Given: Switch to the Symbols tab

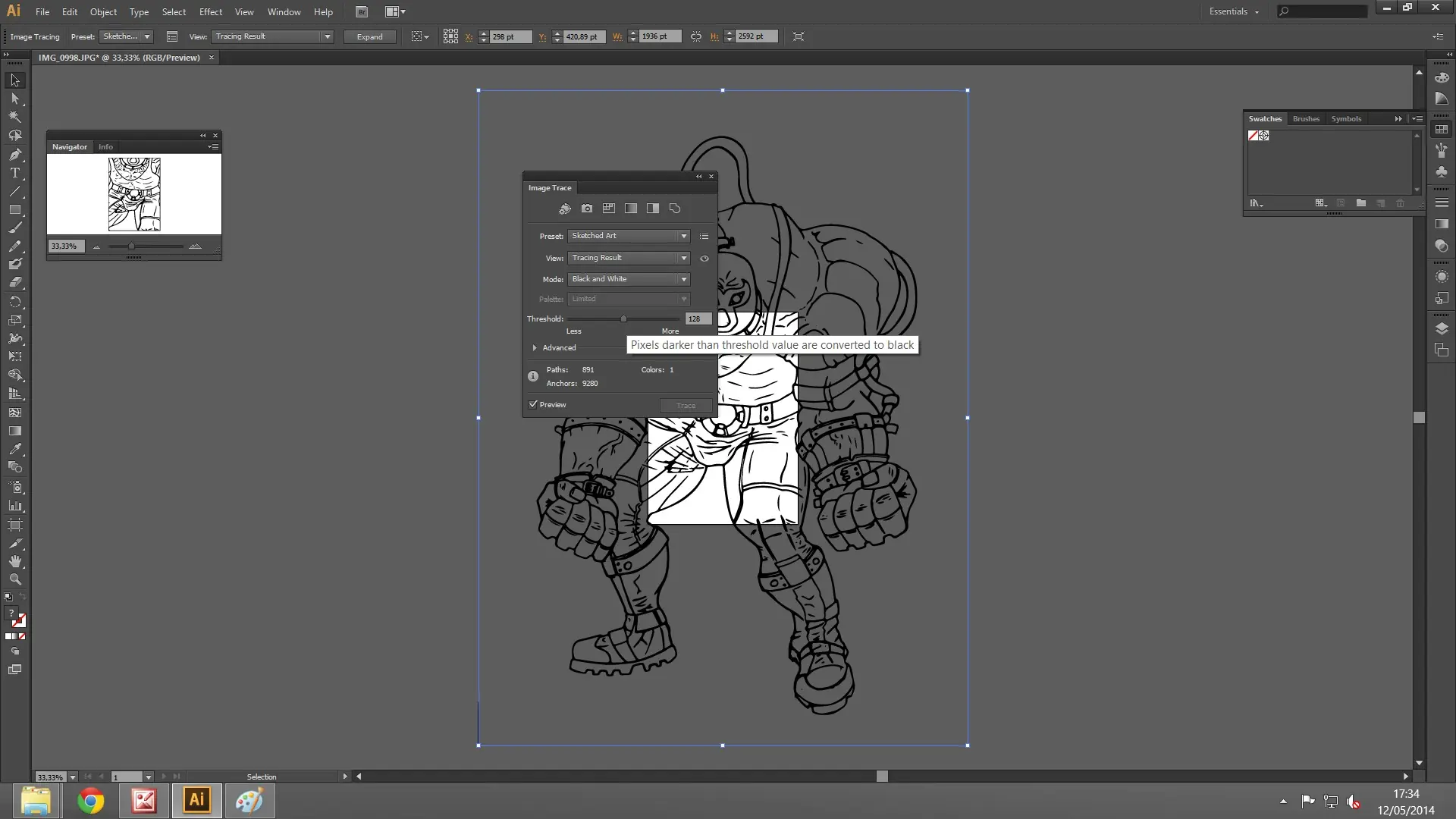Looking at the screenshot, I should pos(1346,119).
